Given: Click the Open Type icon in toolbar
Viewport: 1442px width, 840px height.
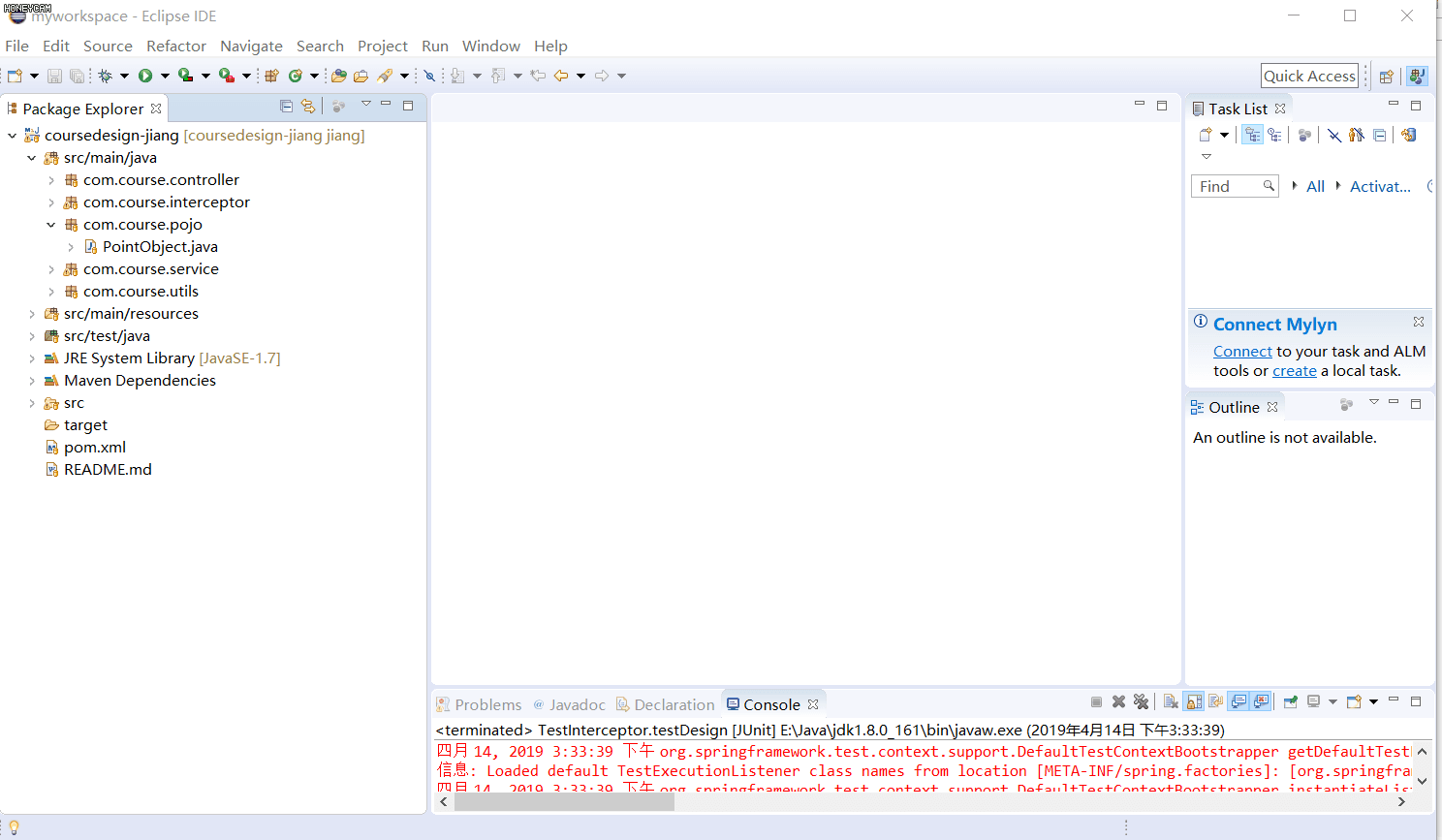Looking at the screenshot, I should (338, 76).
